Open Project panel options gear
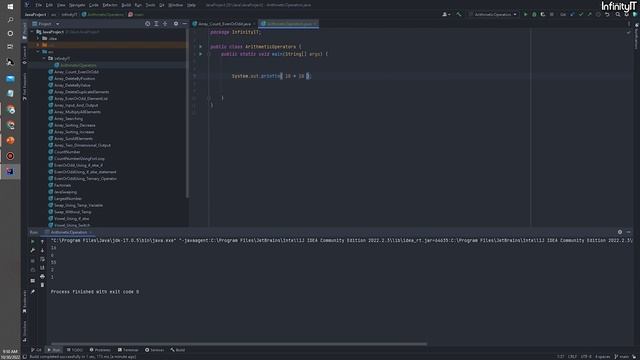 [176, 24]
